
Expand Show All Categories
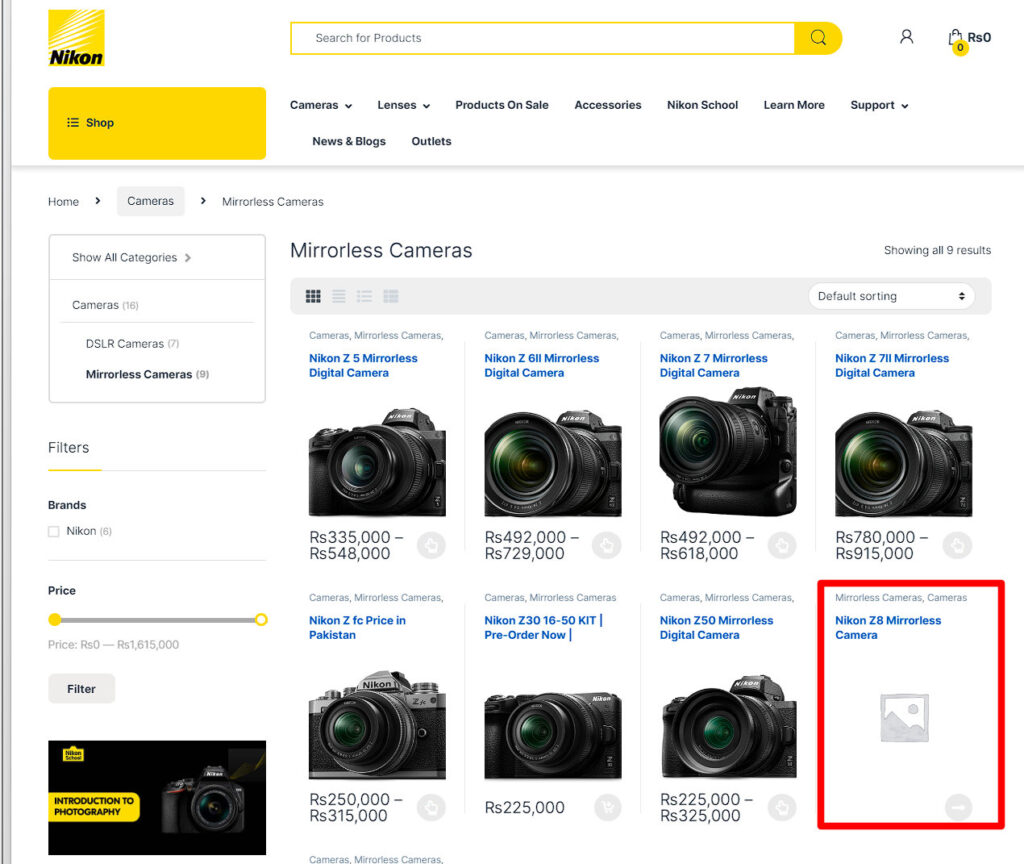coord(131,258)
